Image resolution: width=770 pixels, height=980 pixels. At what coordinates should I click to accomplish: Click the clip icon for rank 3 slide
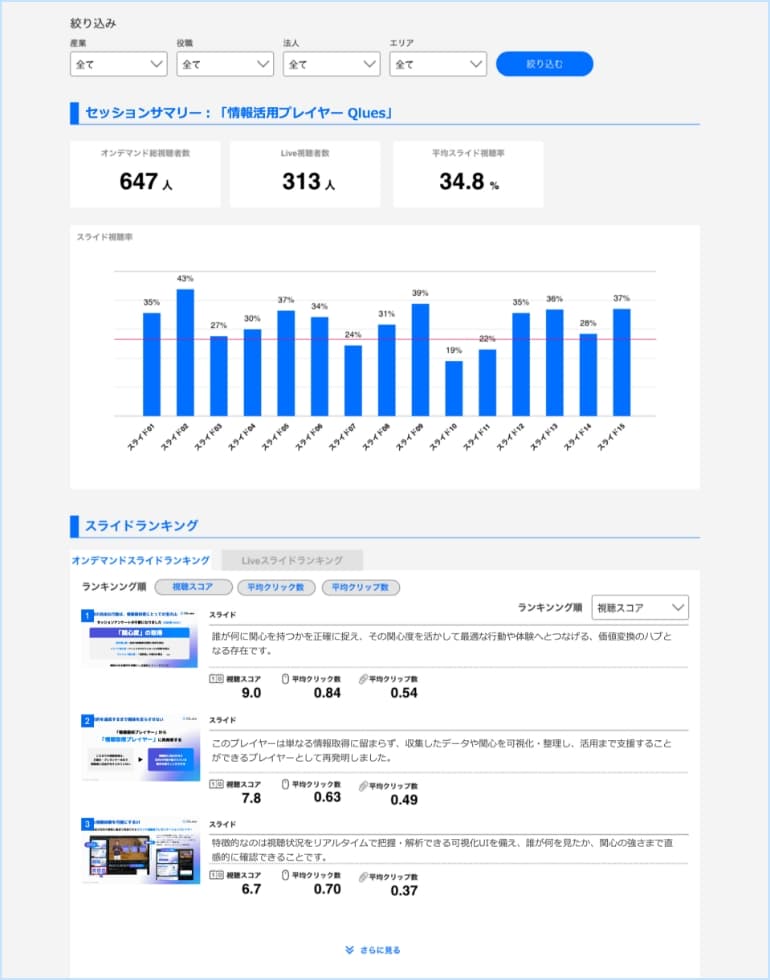pos(362,877)
